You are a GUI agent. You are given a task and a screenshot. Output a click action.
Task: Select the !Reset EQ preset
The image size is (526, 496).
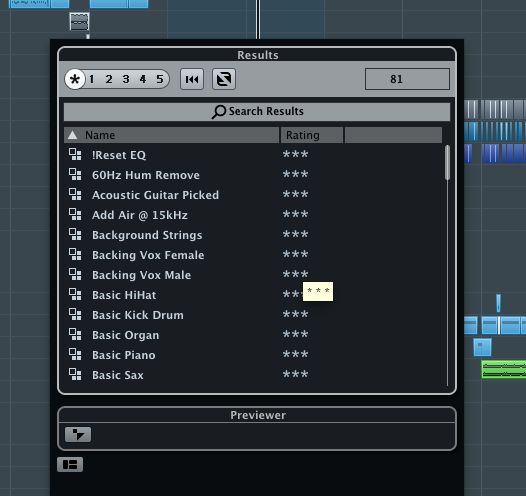[x=119, y=155]
